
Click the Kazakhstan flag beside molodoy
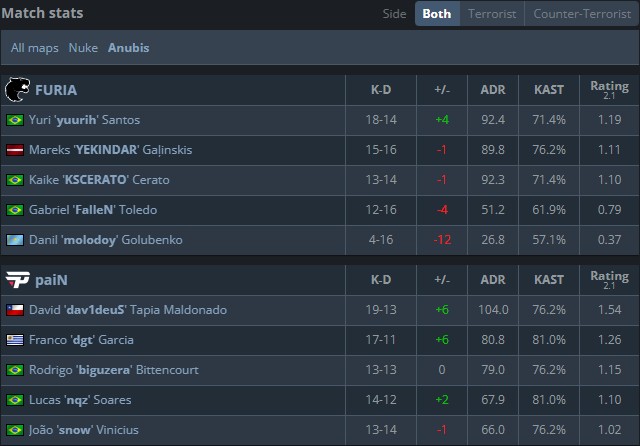coord(15,240)
